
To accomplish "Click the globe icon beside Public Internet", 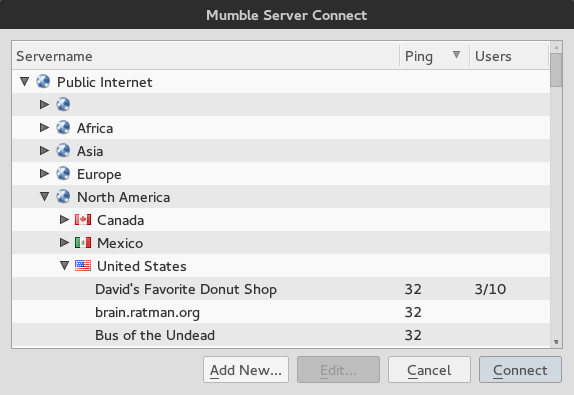I will tap(43, 81).
